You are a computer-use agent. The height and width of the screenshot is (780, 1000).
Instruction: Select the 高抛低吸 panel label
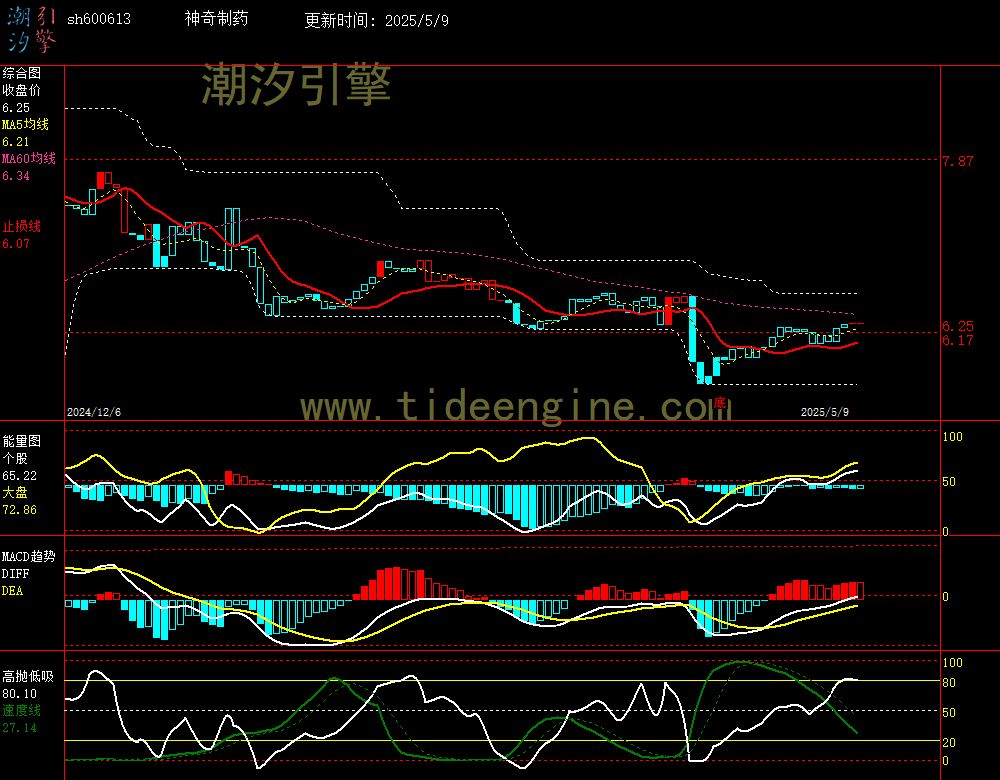click(27, 677)
